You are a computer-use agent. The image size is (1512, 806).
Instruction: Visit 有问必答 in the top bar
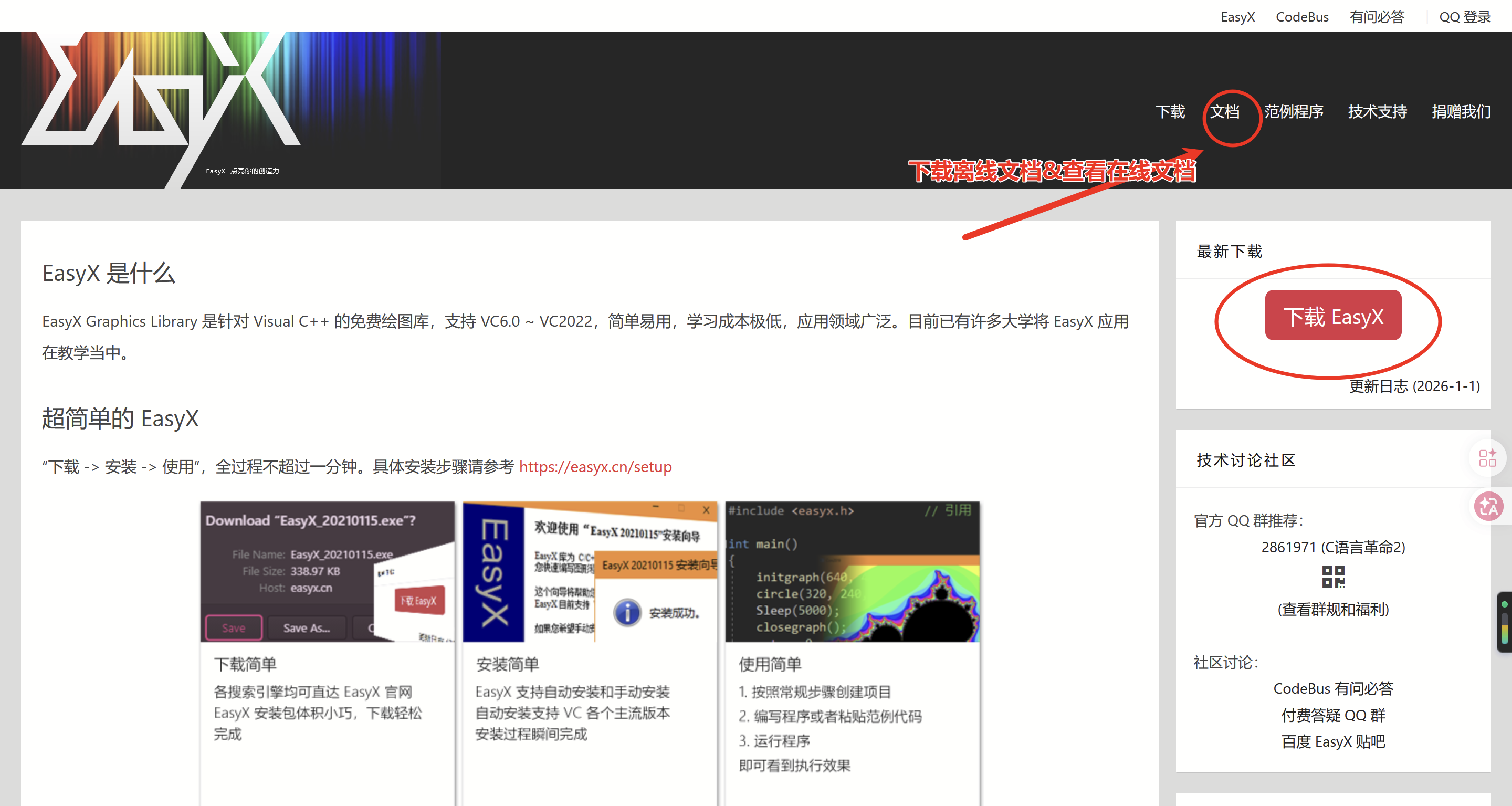tap(1377, 17)
